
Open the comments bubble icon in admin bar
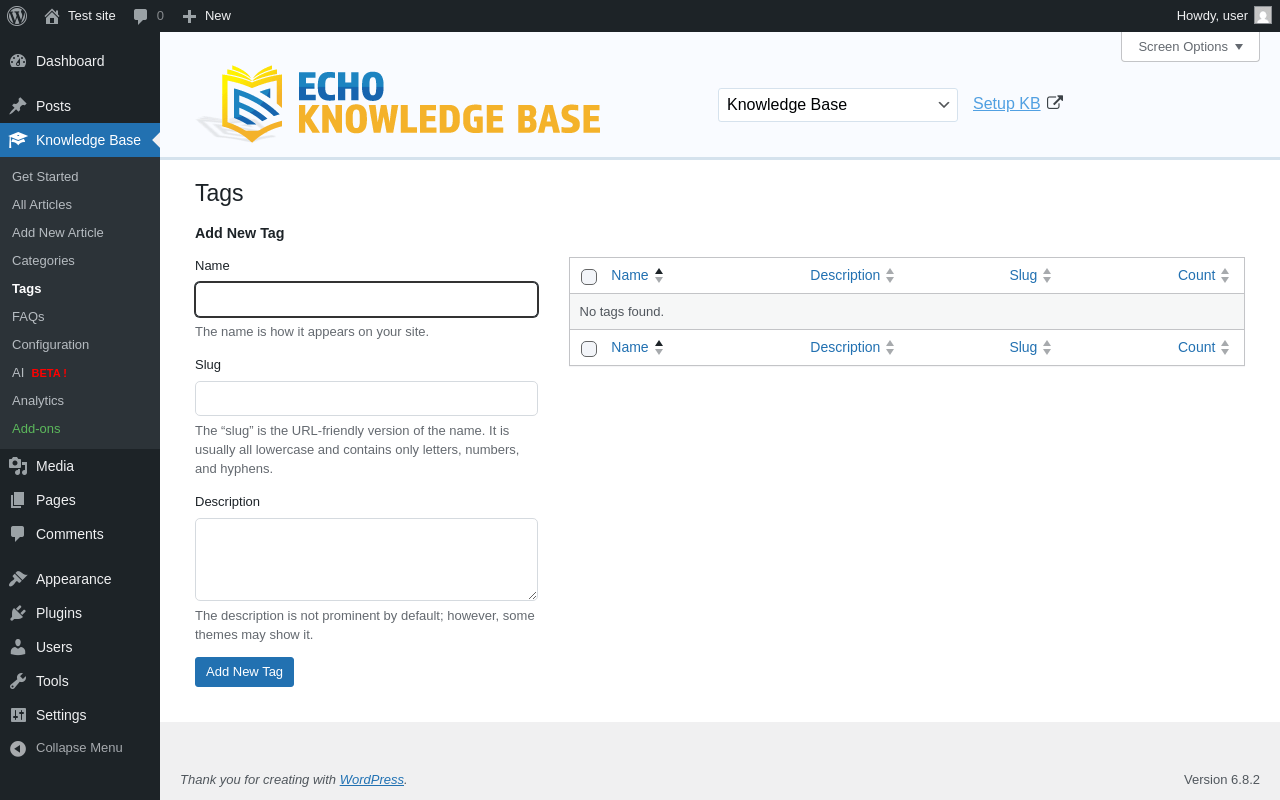click(x=141, y=16)
